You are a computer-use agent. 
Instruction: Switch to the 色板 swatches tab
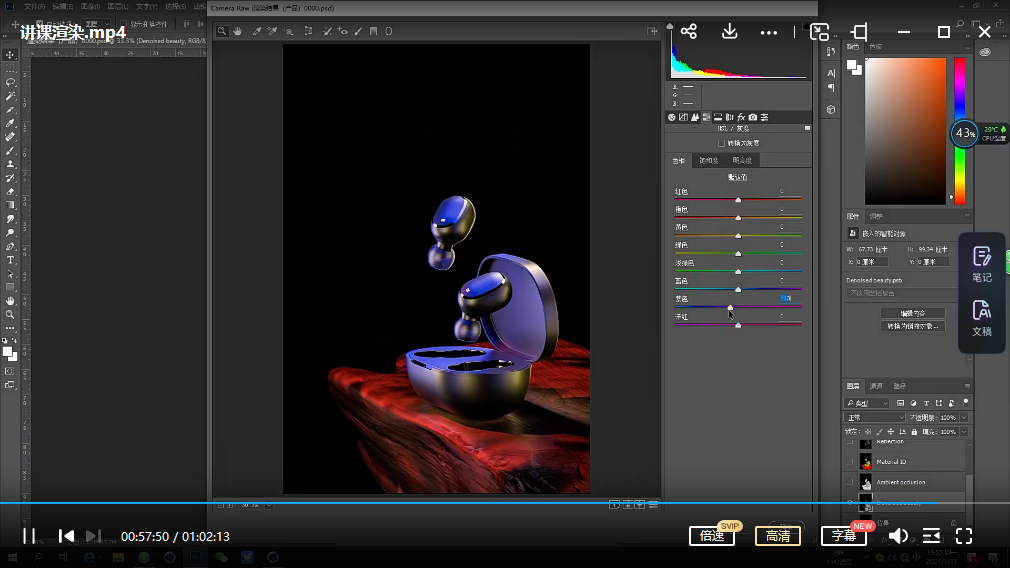(875, 47)
